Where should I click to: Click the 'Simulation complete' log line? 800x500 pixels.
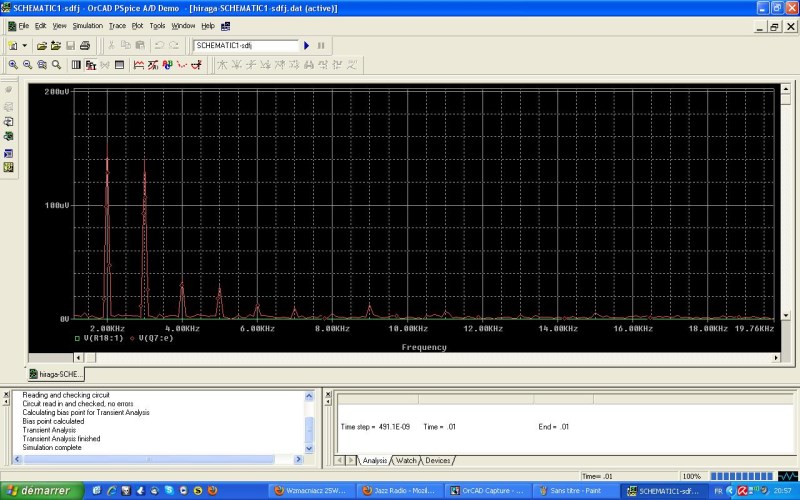tap(52, 447)
